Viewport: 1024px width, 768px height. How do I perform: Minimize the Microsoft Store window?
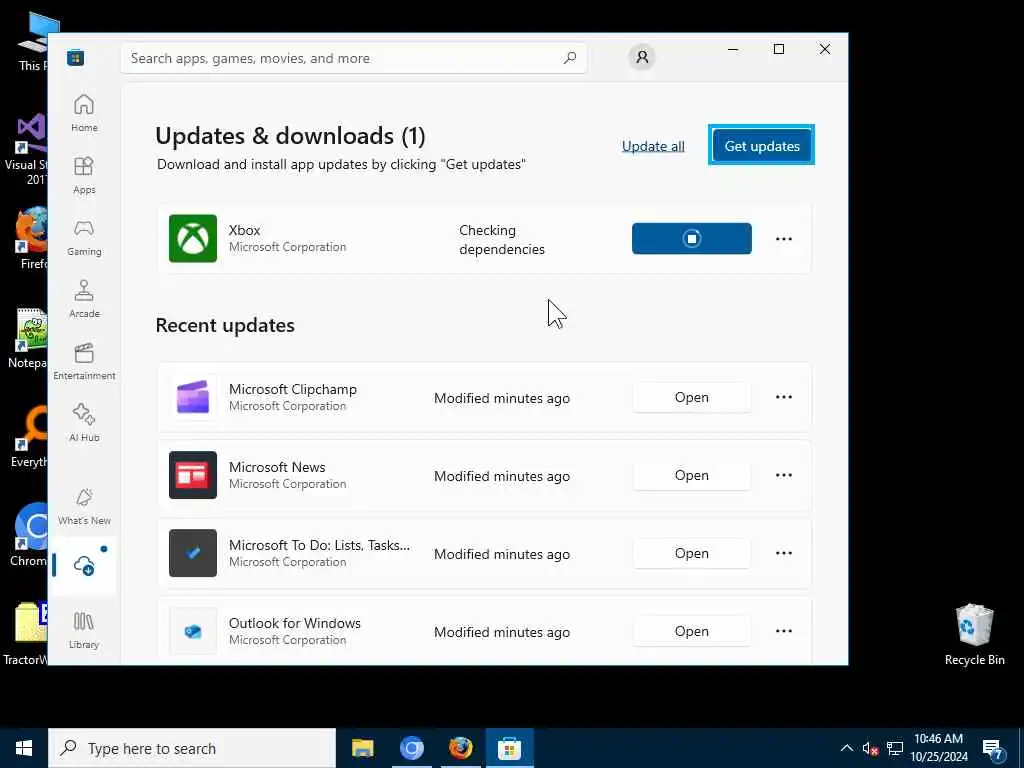(733, 49)
